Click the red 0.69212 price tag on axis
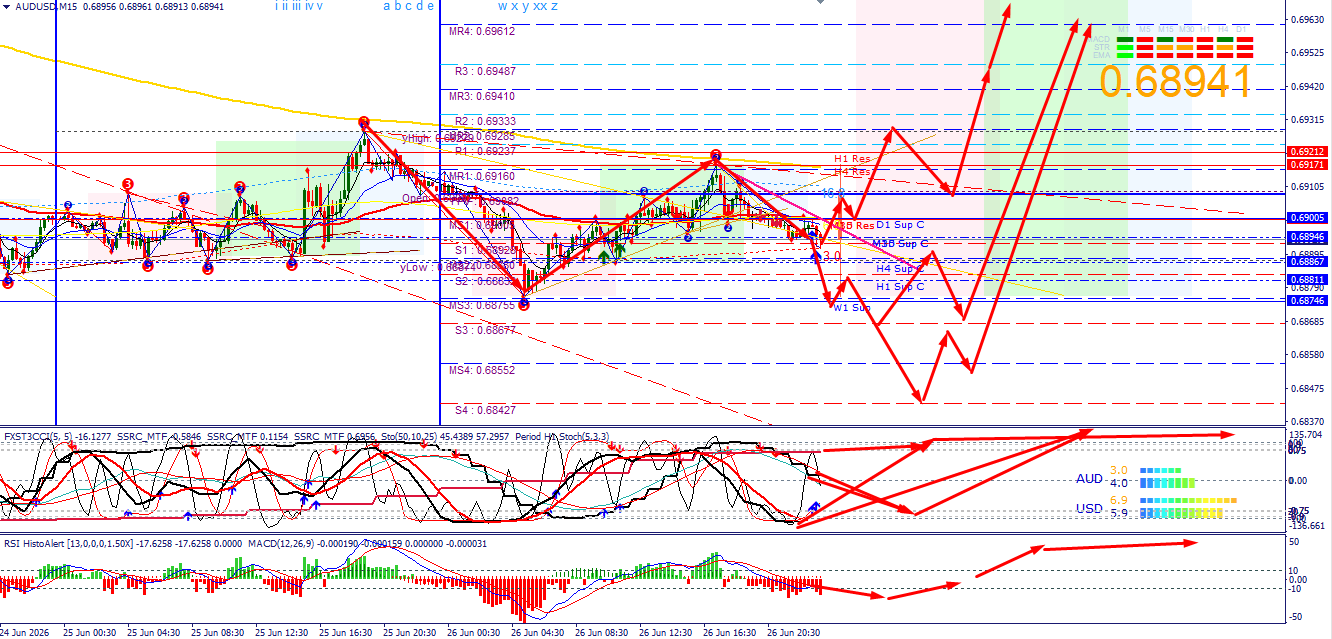This screenshot has width=1332, height=639. coord(1308,152)
